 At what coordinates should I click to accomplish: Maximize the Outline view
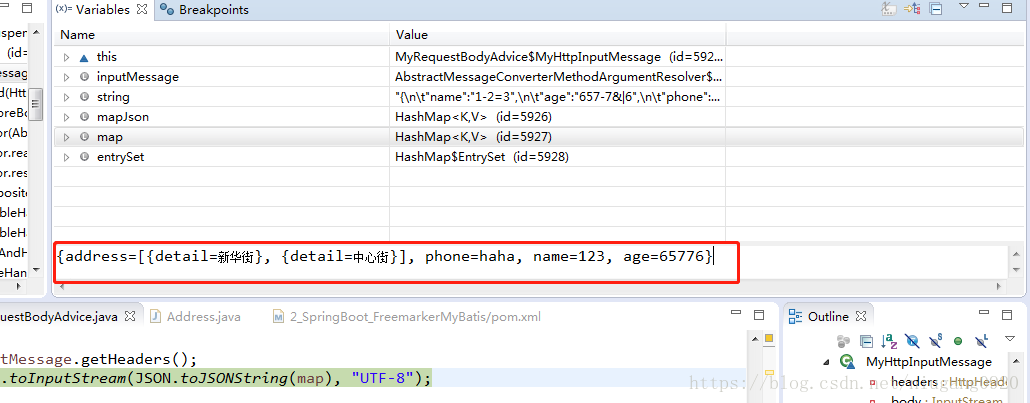click(1007, 316)
